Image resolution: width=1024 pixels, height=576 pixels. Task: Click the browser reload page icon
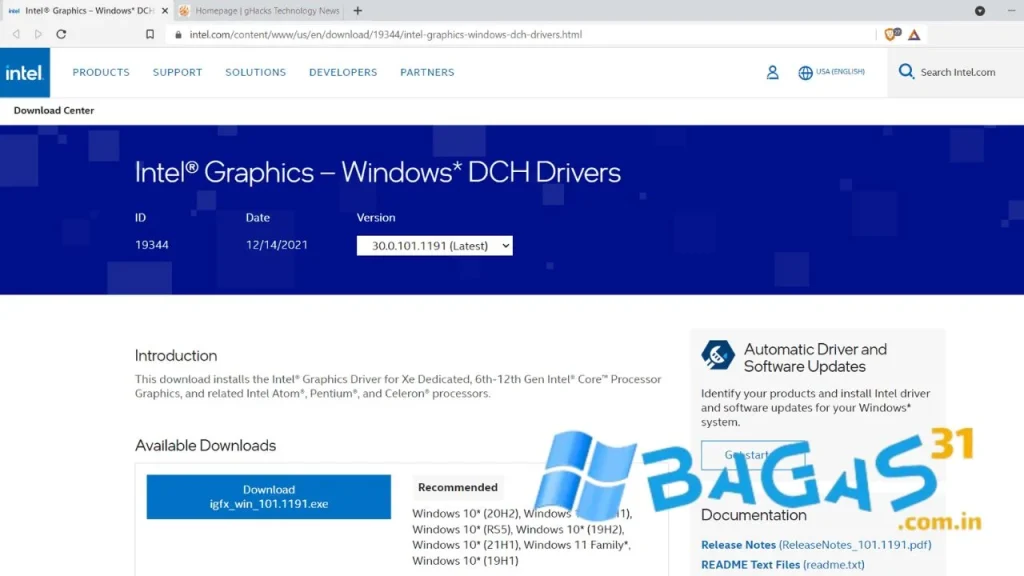[61, 34]
